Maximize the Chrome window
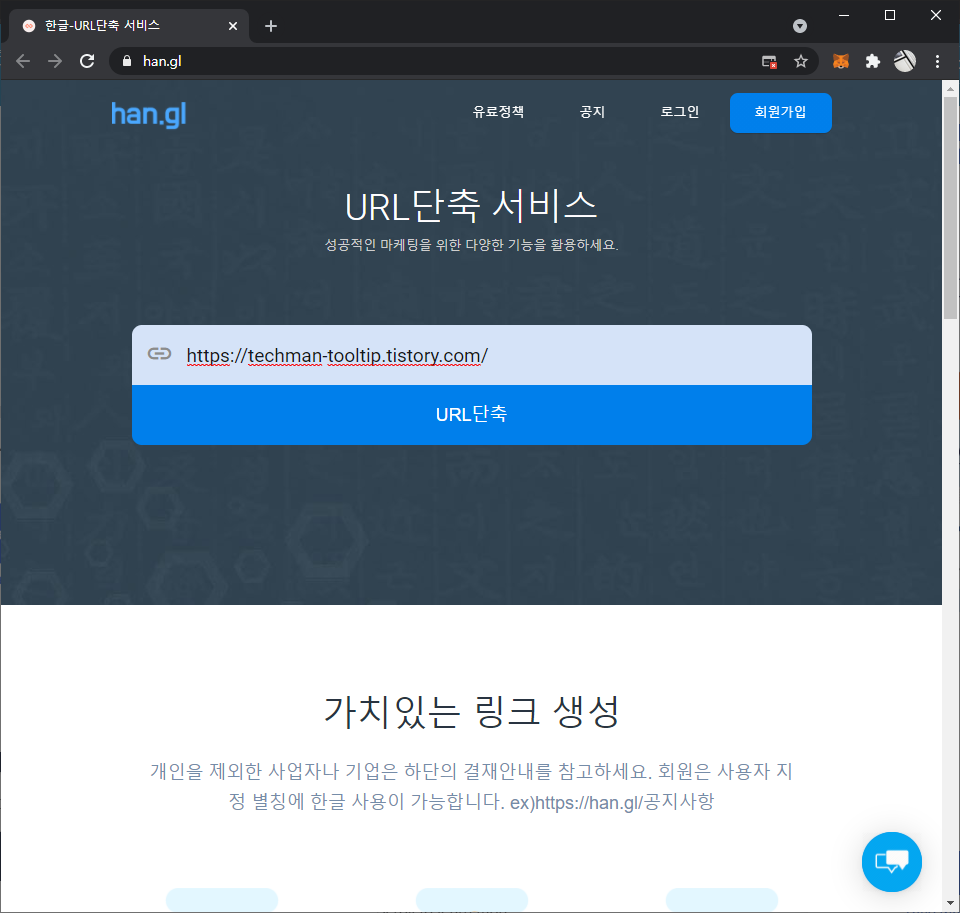960x913 pixels. [890, 15]
